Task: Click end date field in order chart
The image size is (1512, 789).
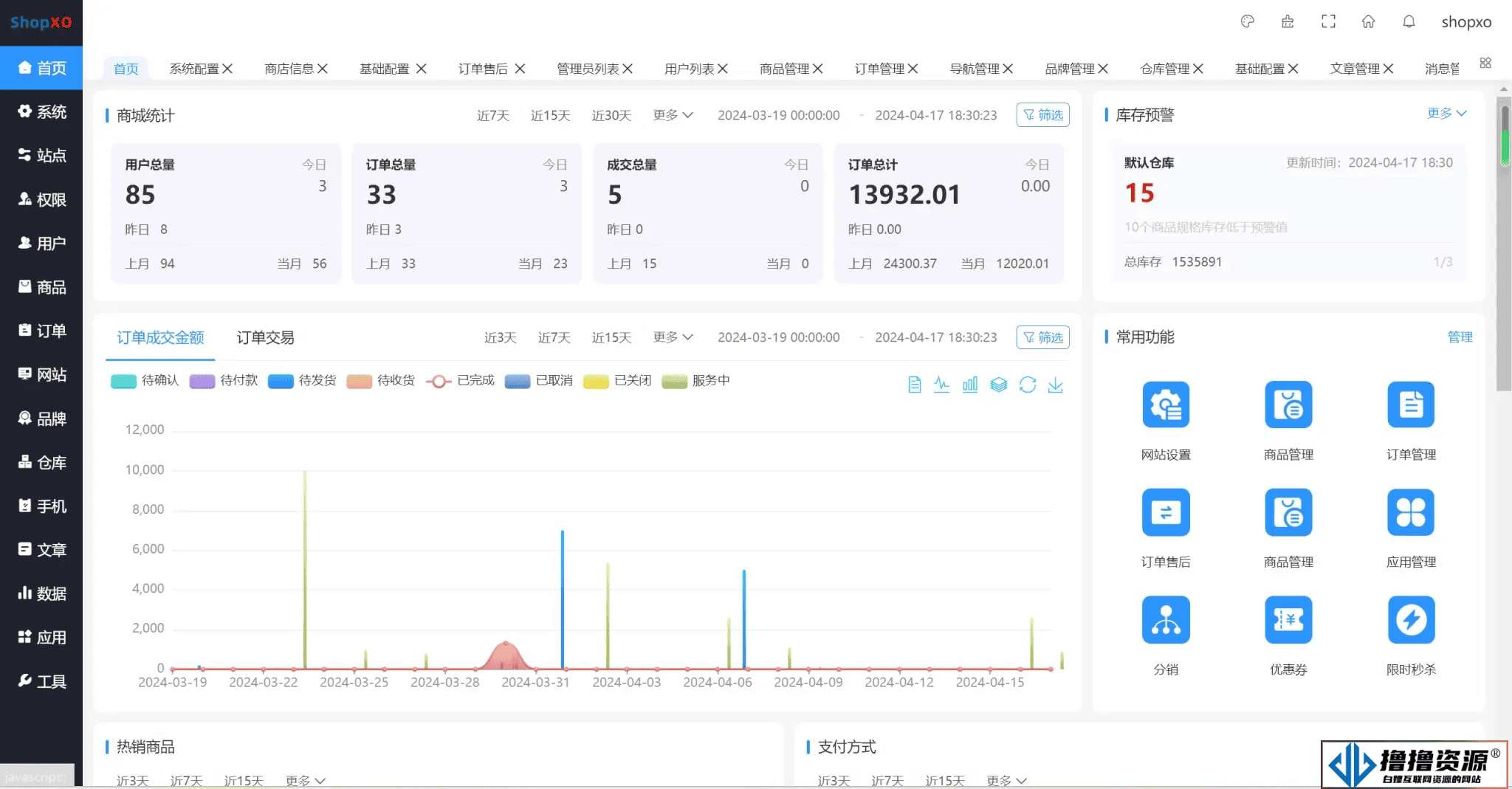Action: [x=935, y=337]
